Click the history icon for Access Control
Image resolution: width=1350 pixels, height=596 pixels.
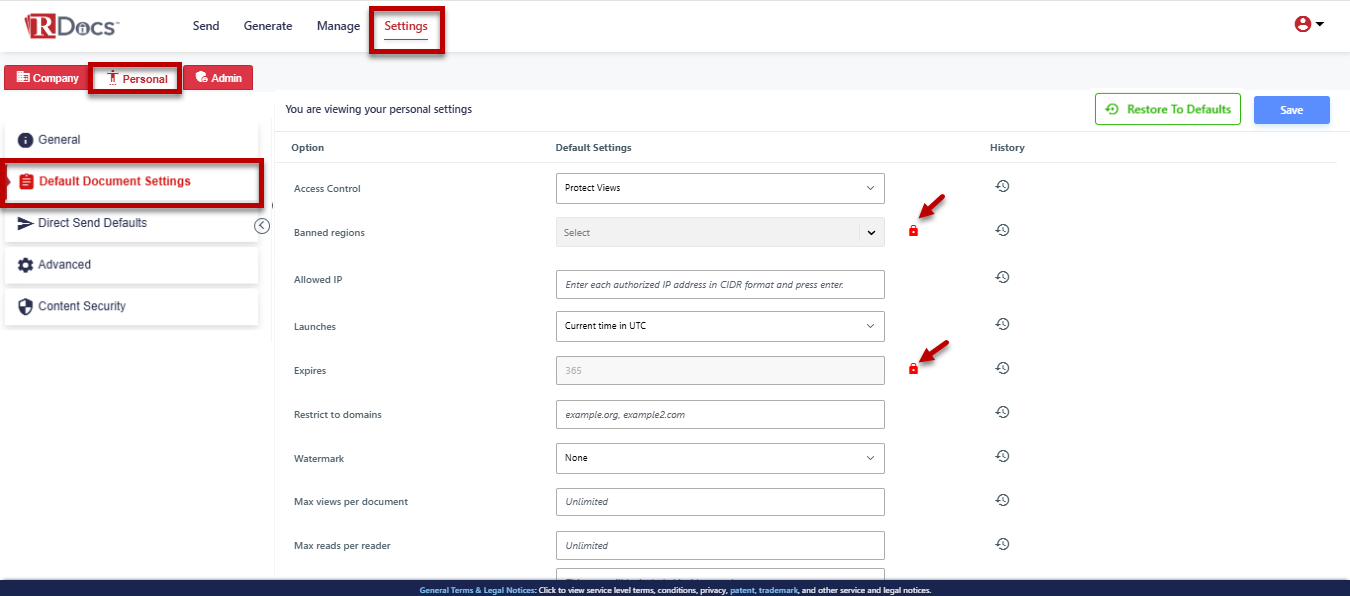pos(1002,186)
